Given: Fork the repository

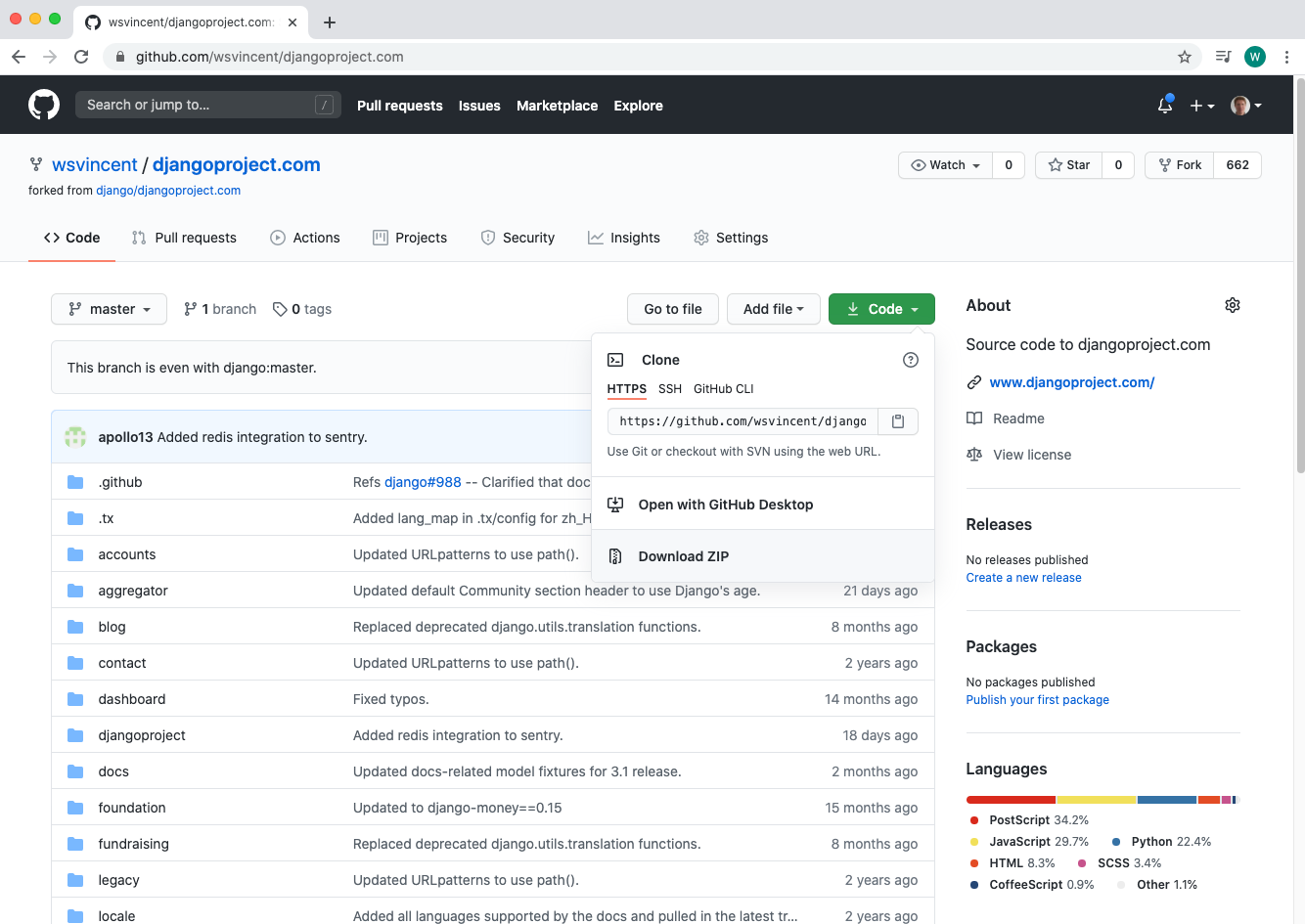Looking at the screenshot, I should pos(1180,165).
